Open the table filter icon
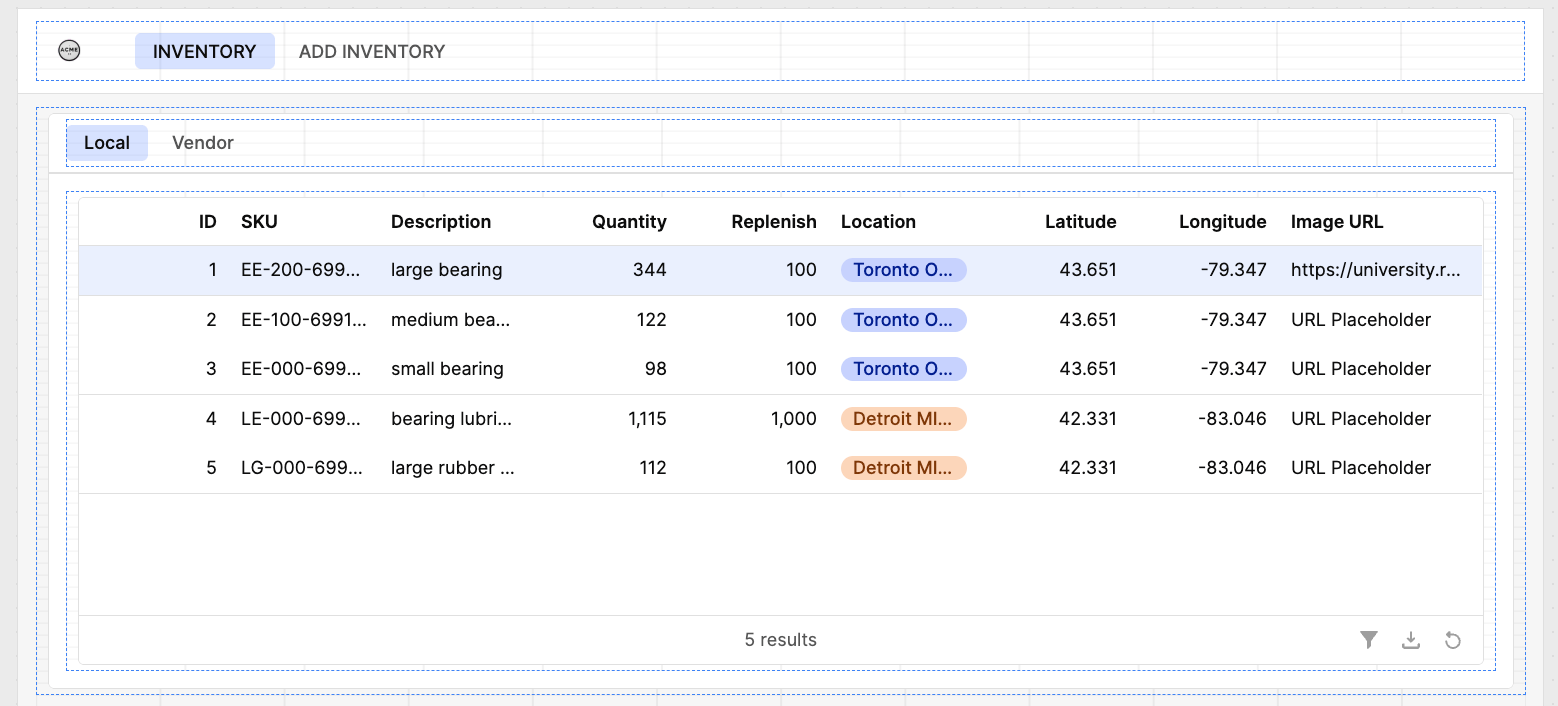1558x706 pixels. 1369,640
